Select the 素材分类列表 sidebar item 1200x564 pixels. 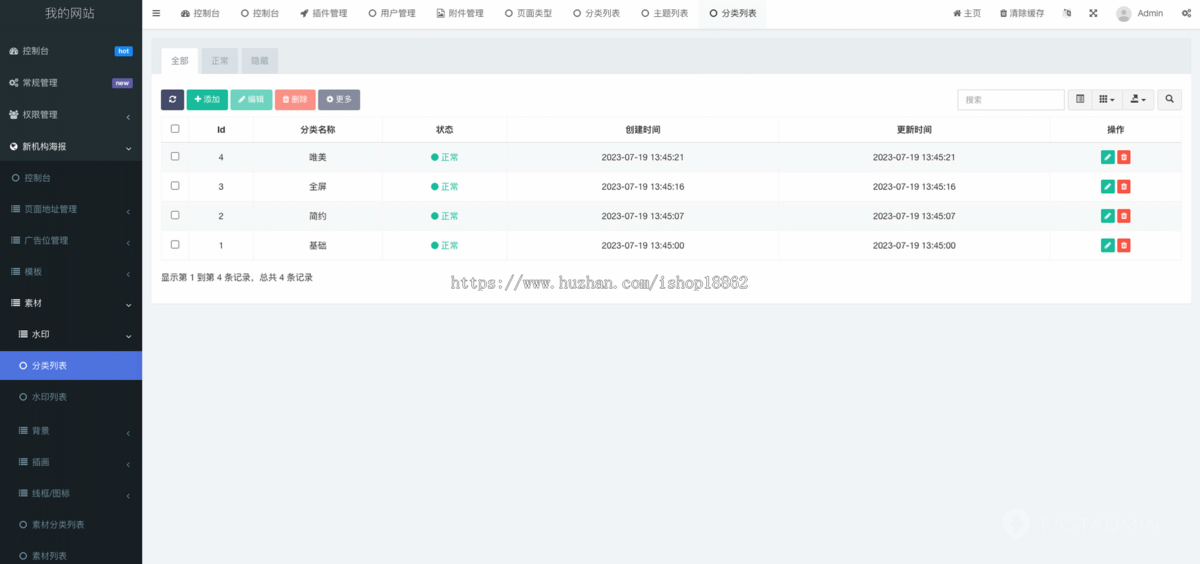(71, 524)
